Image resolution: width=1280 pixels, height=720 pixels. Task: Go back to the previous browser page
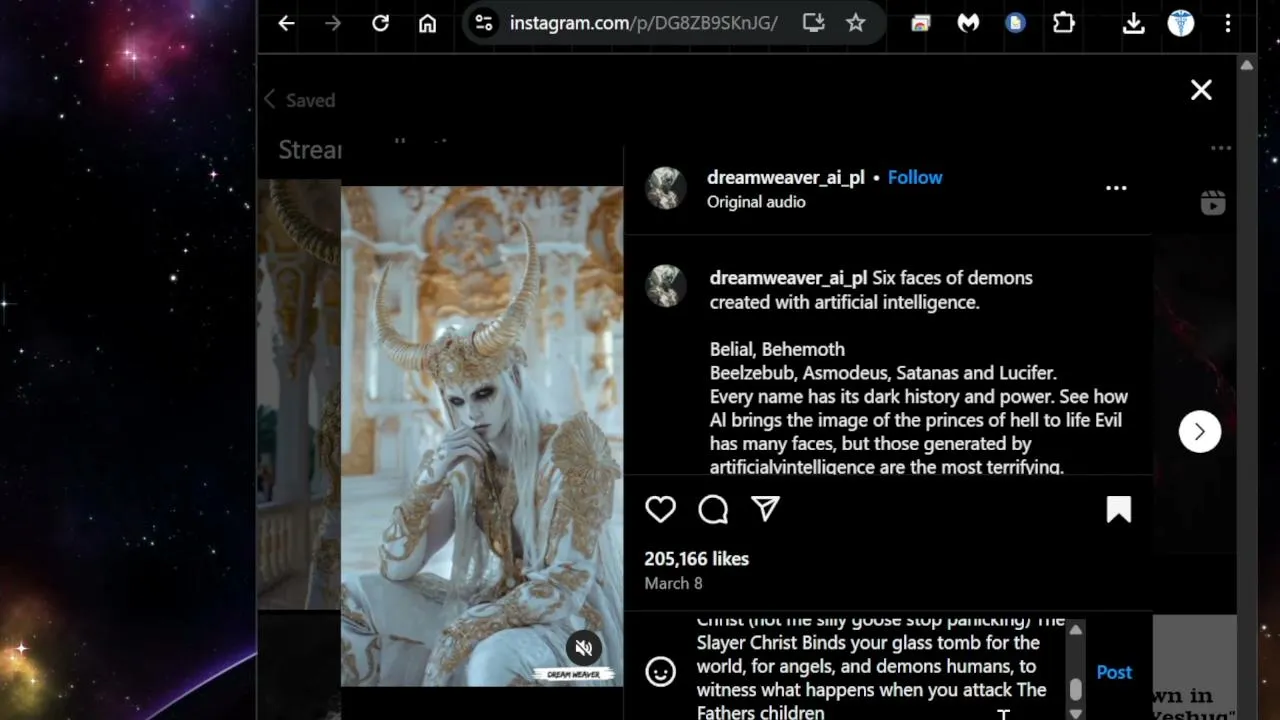pos(287,23)
